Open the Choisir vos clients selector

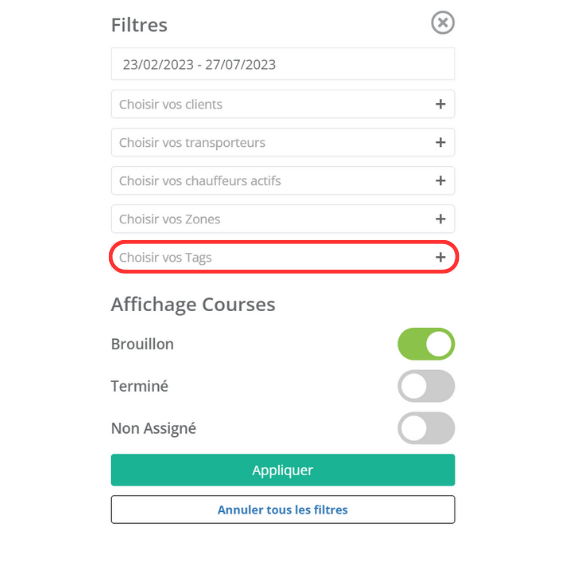[x=283, y=104]
